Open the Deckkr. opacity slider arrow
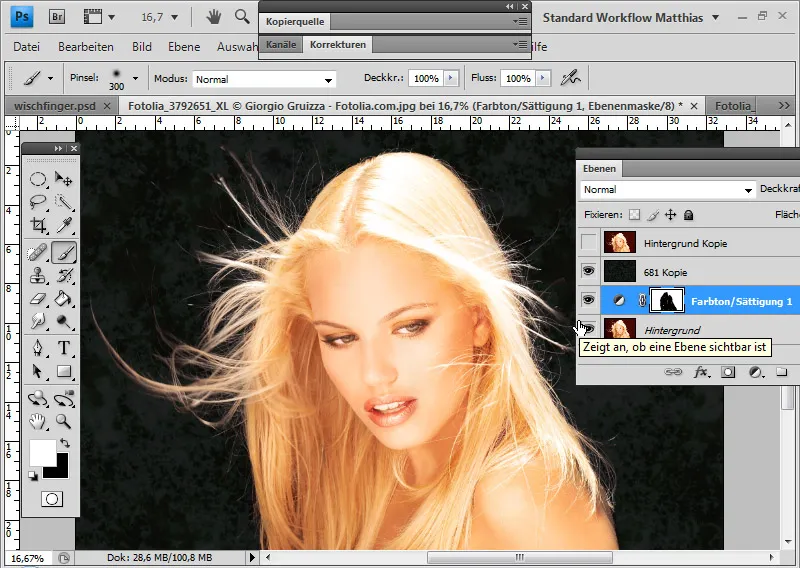The width and height of the screenshot is (800, 568). pyautogui.click(x=451, y=78)
